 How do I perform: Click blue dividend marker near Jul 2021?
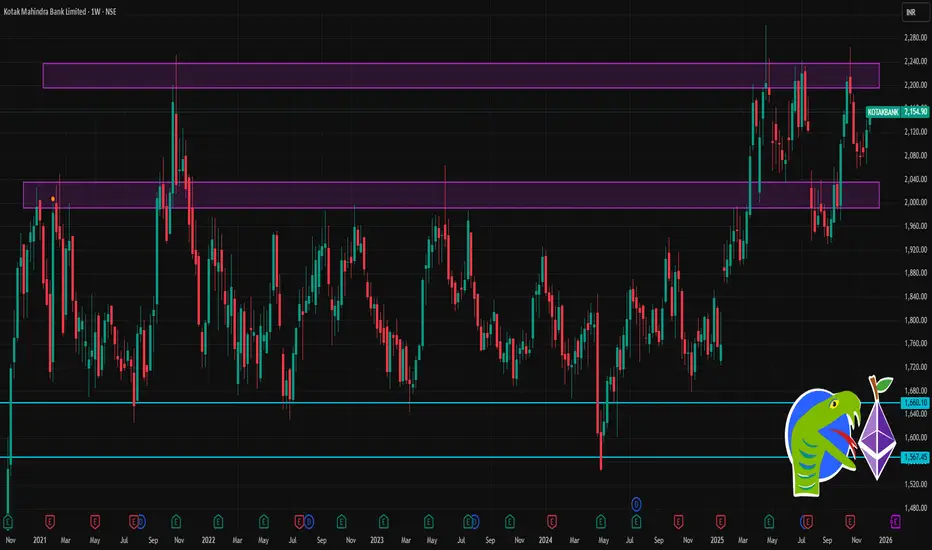pyautogui.click(x=141, y=522)
